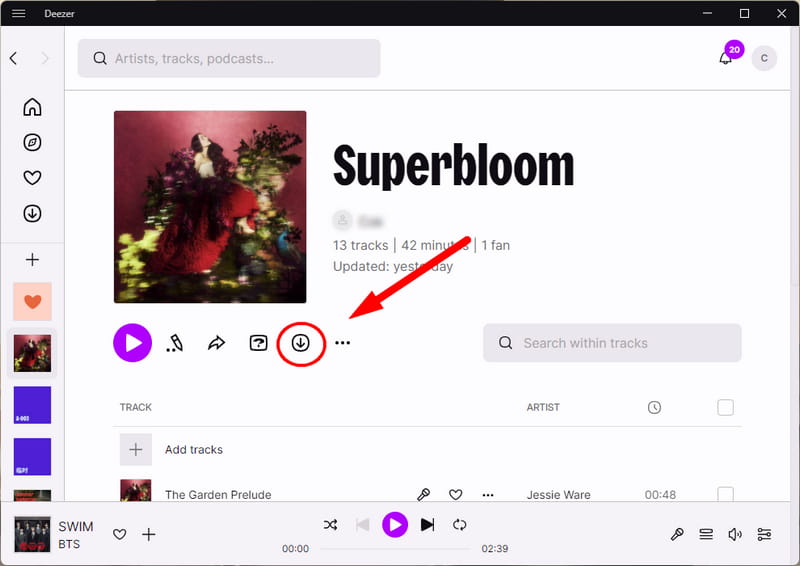Sort by ARTIST column header
The image size is (800, 566).
point(543,407)
